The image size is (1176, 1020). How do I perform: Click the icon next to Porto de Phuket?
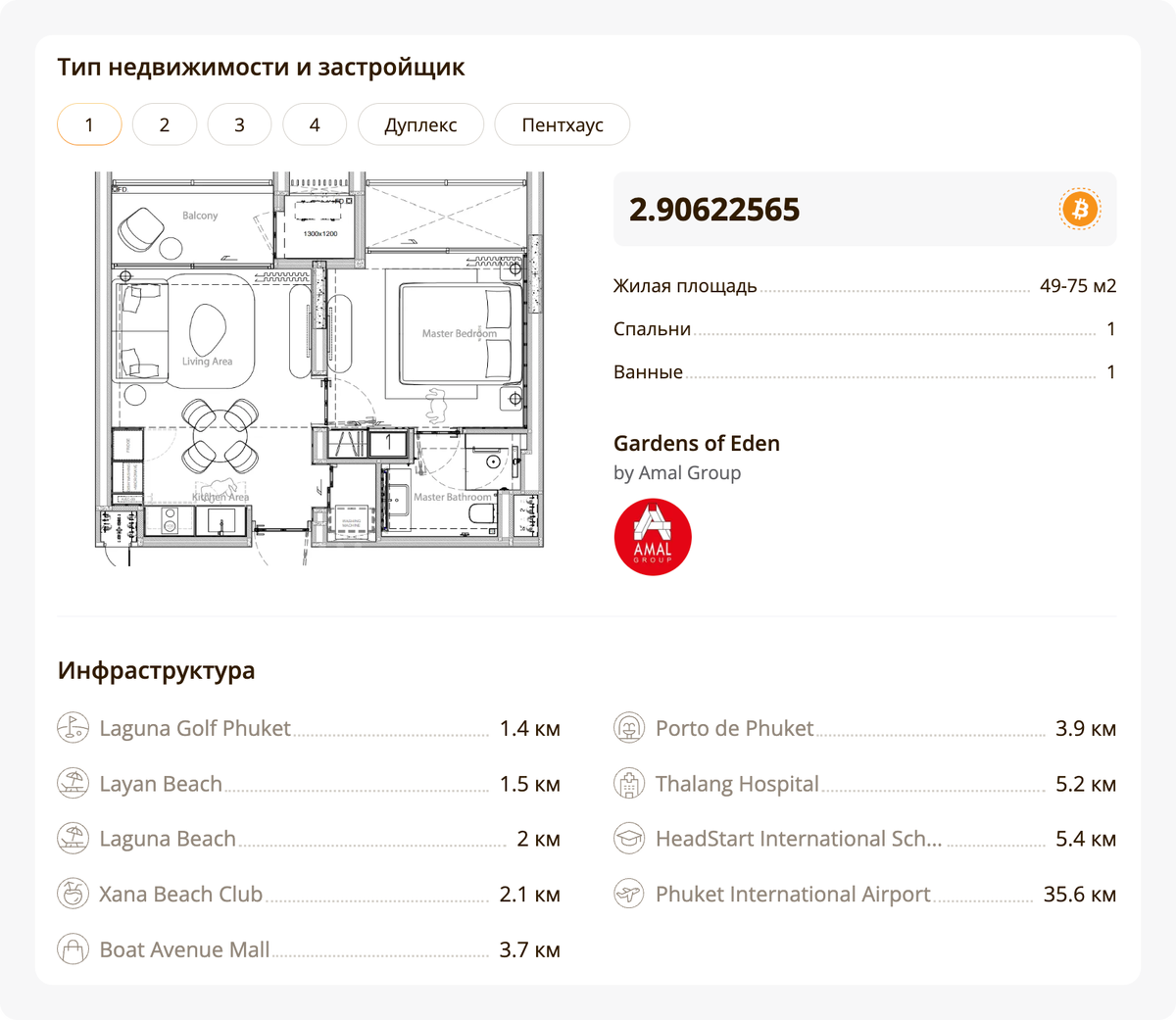click(x=629, y=728)
